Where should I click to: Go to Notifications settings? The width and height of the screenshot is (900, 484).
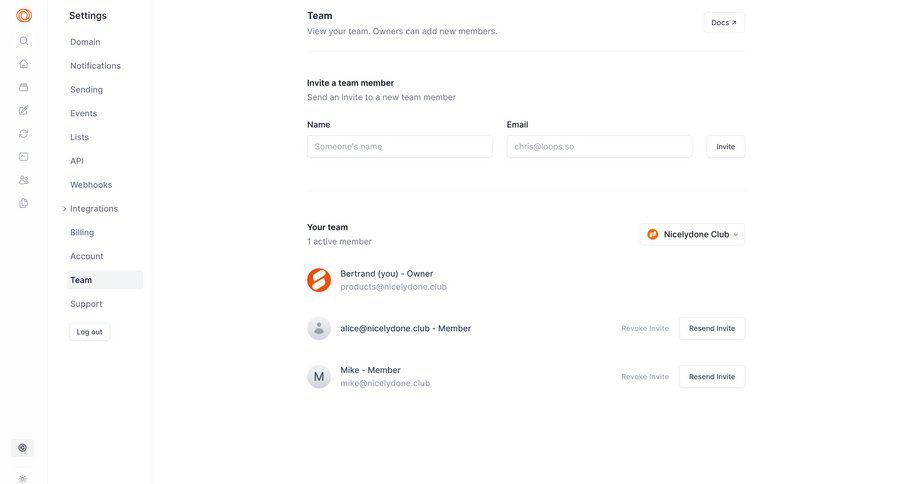click(x=95, y=66)
